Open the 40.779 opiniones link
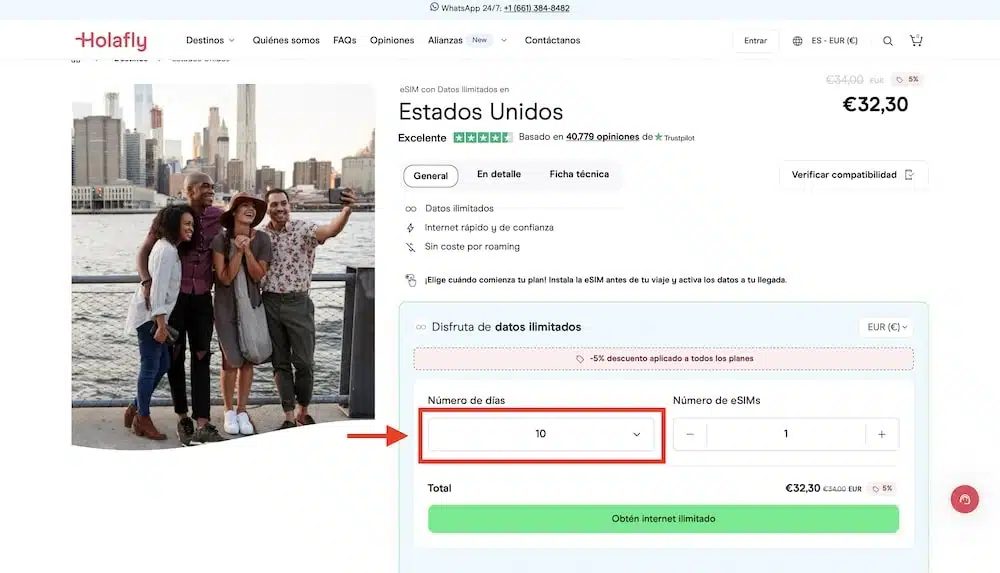 pyautogui.click(x=602, y=137)
